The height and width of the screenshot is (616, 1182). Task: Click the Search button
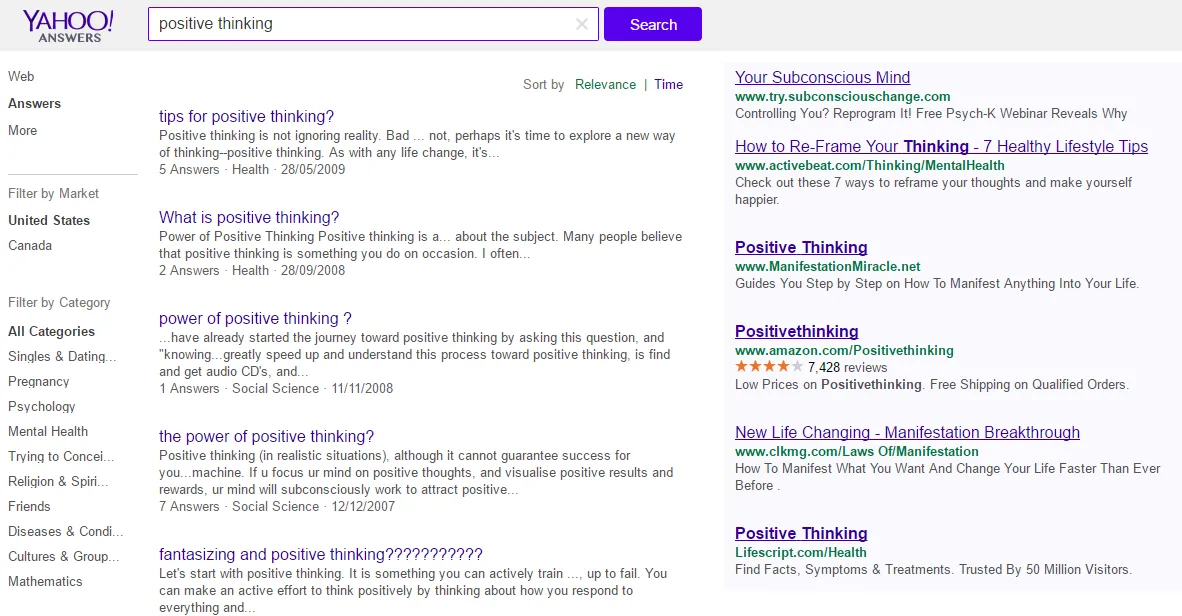(x=653, y=24)
